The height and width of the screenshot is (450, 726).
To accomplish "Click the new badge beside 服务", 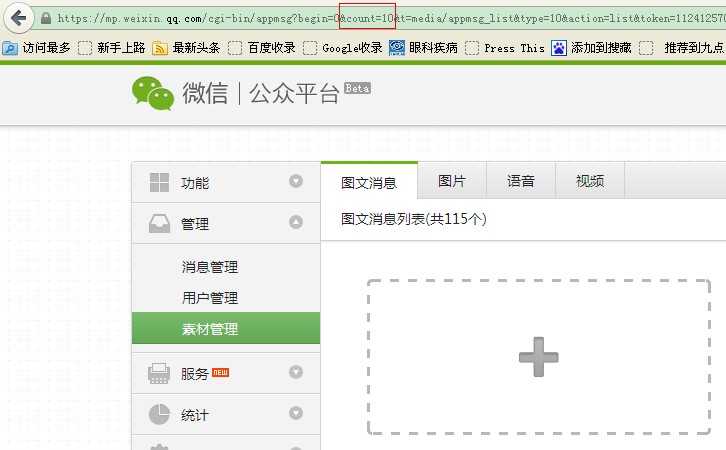I will point(220,372).
